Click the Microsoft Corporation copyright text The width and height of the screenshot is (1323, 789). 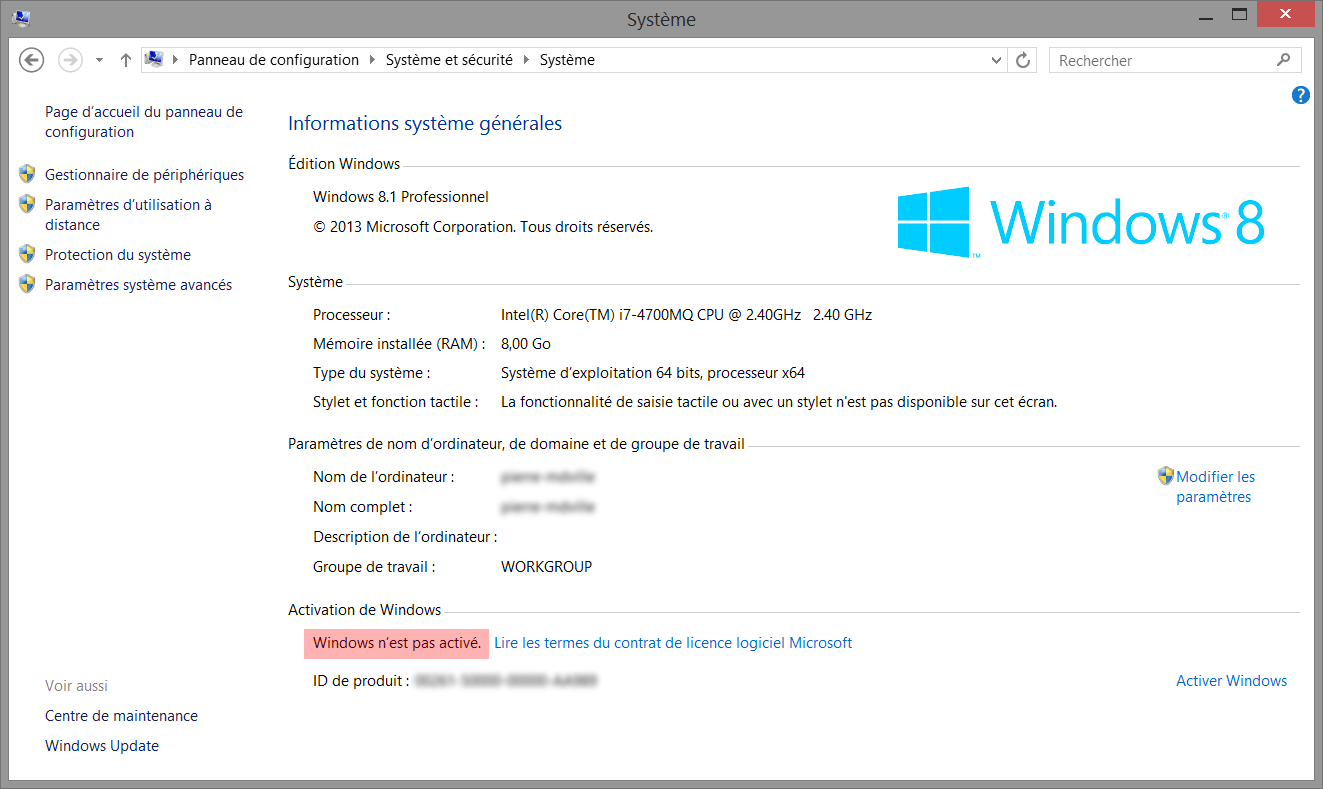[x=483, y=227]
